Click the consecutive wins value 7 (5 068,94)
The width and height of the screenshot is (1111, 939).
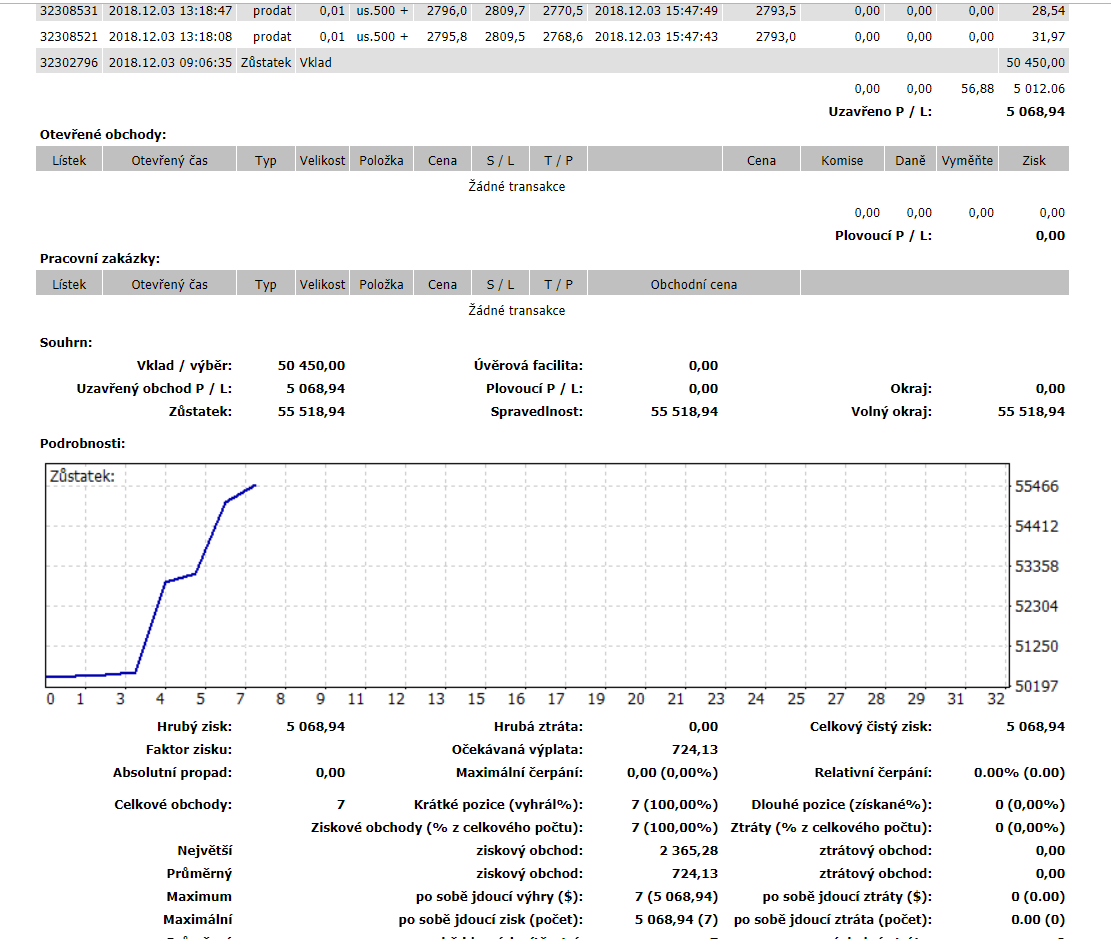pos(677,896)
